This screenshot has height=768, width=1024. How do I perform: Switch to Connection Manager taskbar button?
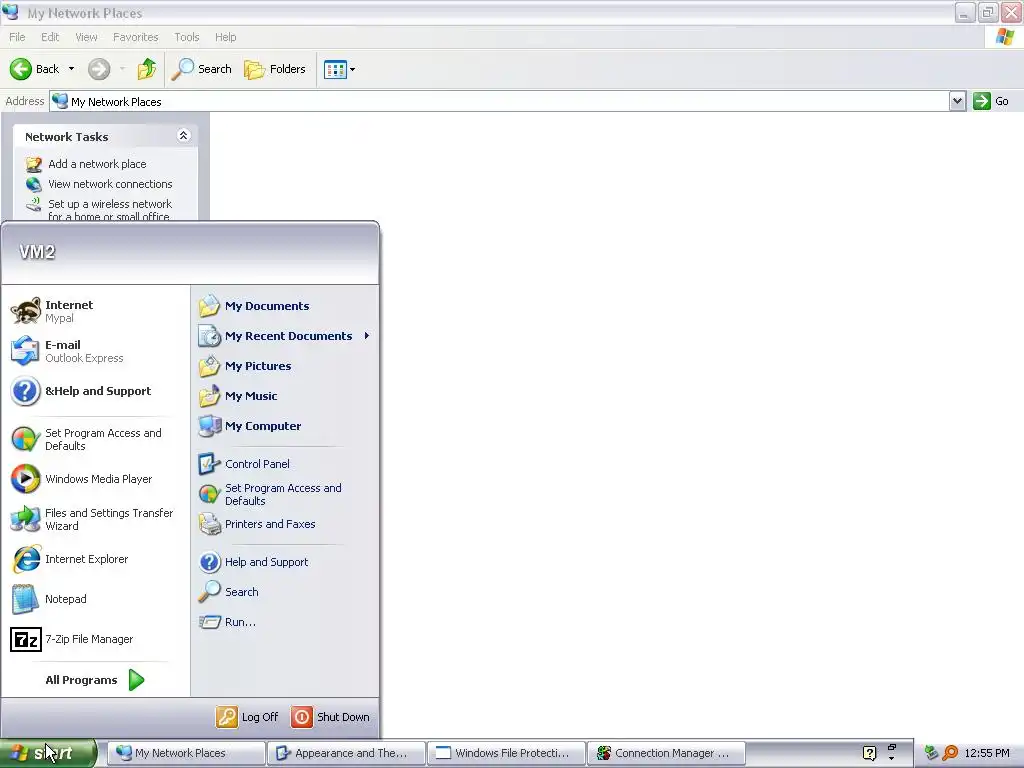point(667,753)
